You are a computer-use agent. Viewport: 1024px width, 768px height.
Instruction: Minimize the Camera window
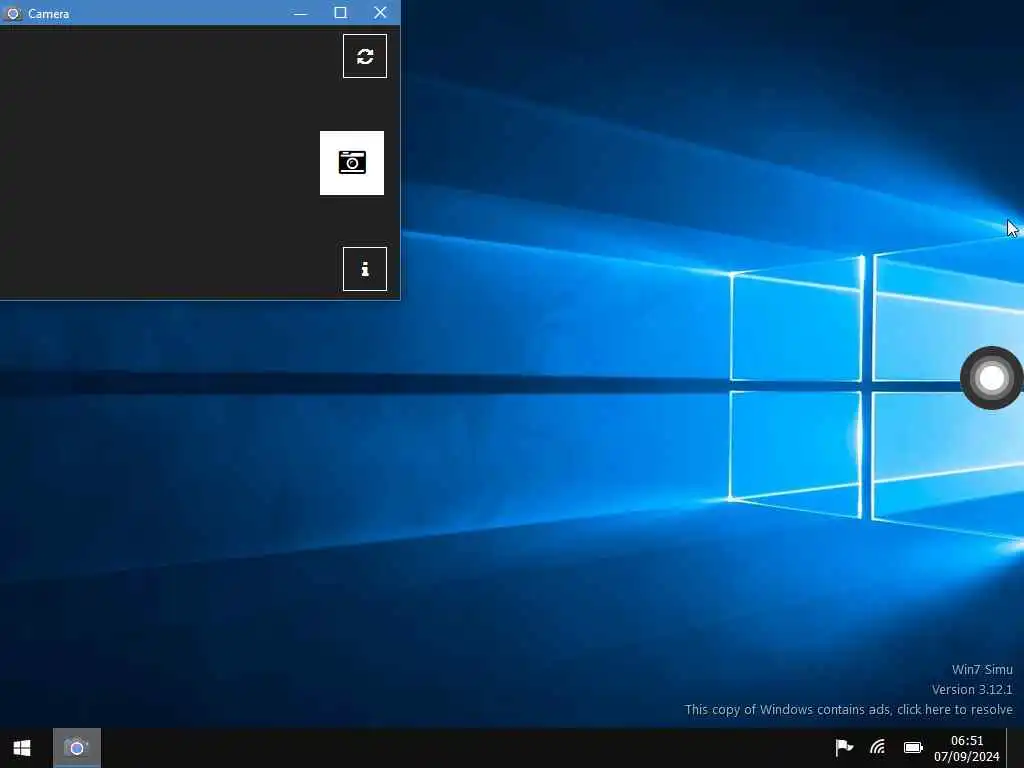(300, 13)
